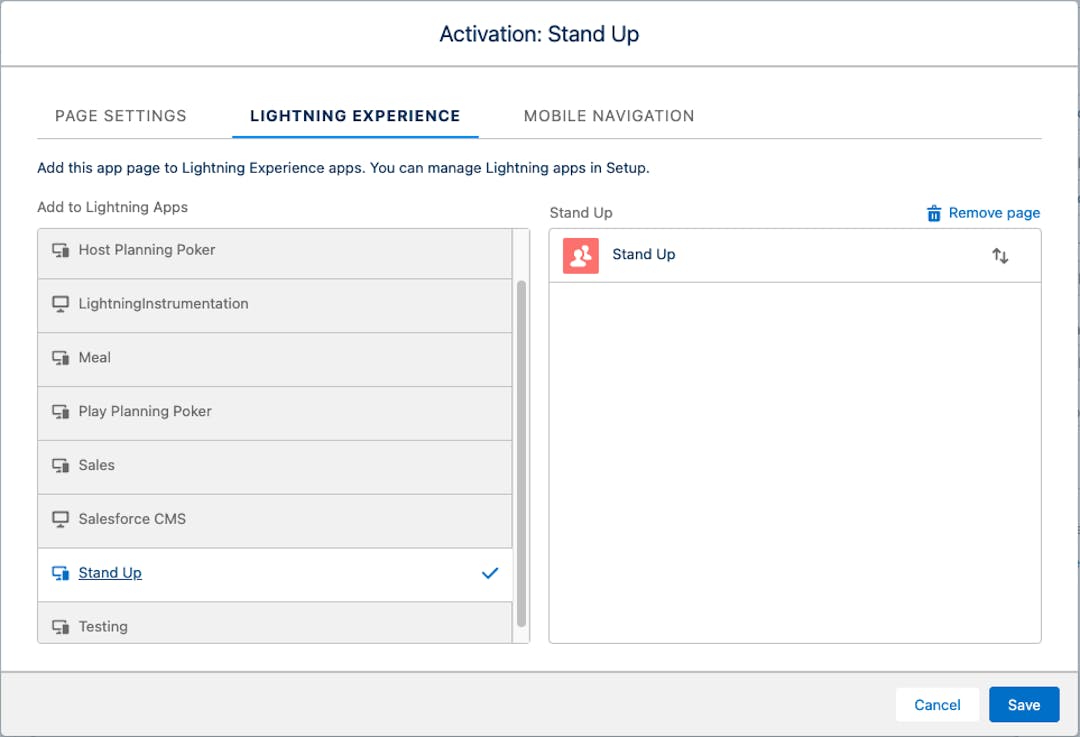Save the activation changes
This screenshot has width=1080, height=737.
click(x=1023, y=704)
